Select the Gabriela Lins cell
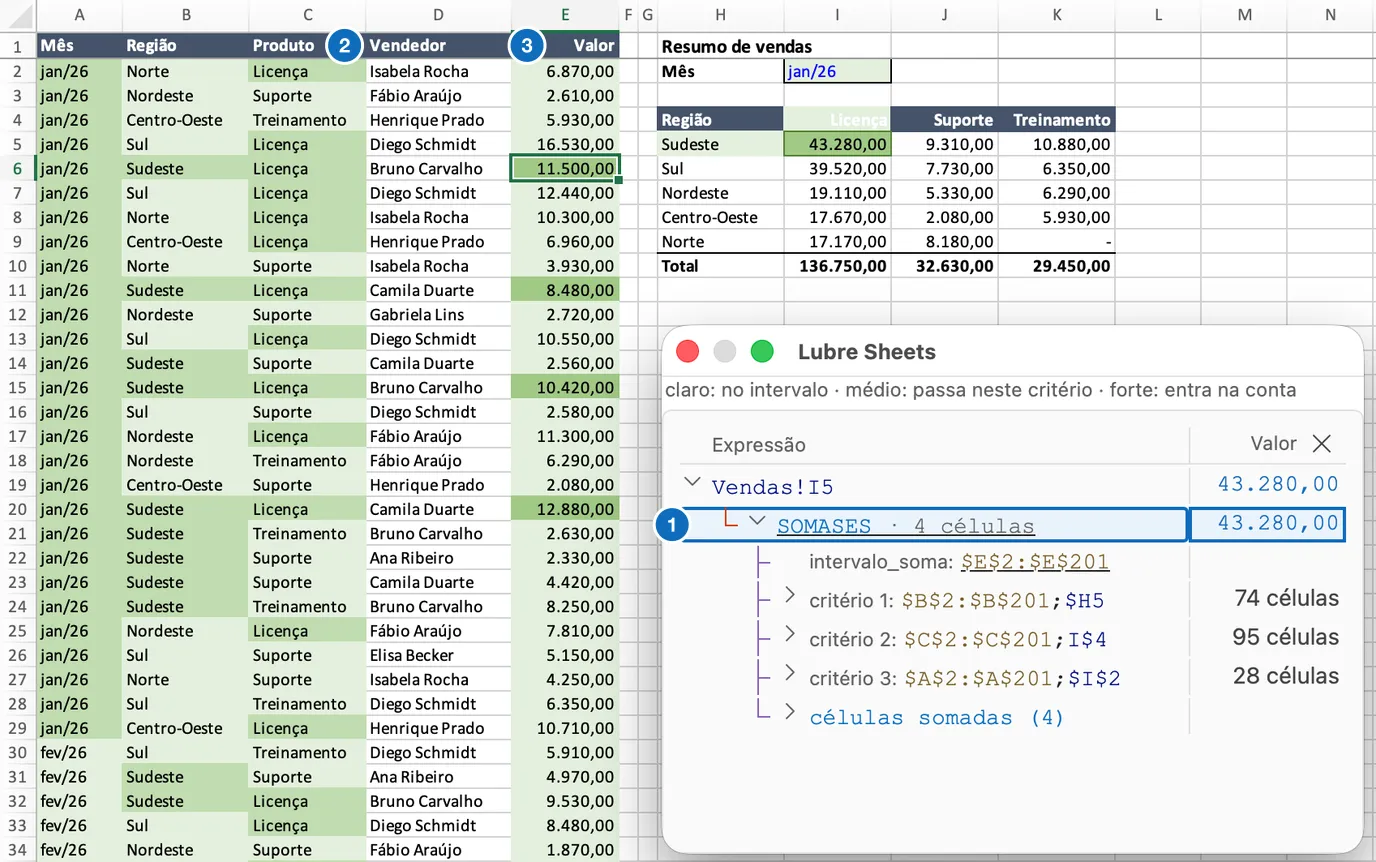The width and height of the screenshot is (1376, 862). (x=438, y=314)
